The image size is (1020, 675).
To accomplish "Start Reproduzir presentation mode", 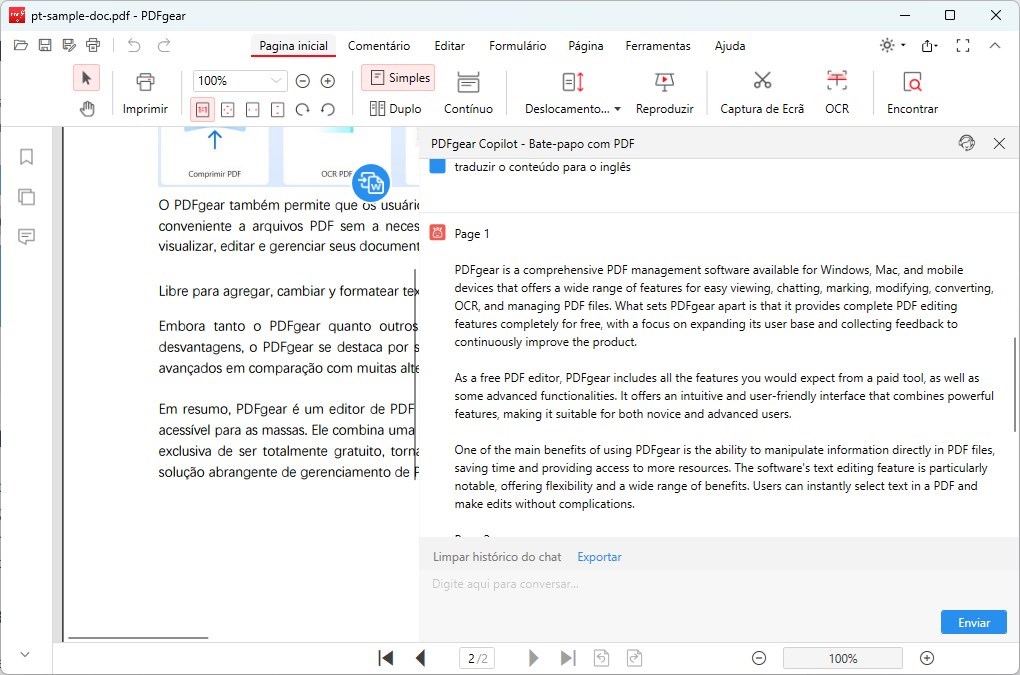I will (664, 90).
